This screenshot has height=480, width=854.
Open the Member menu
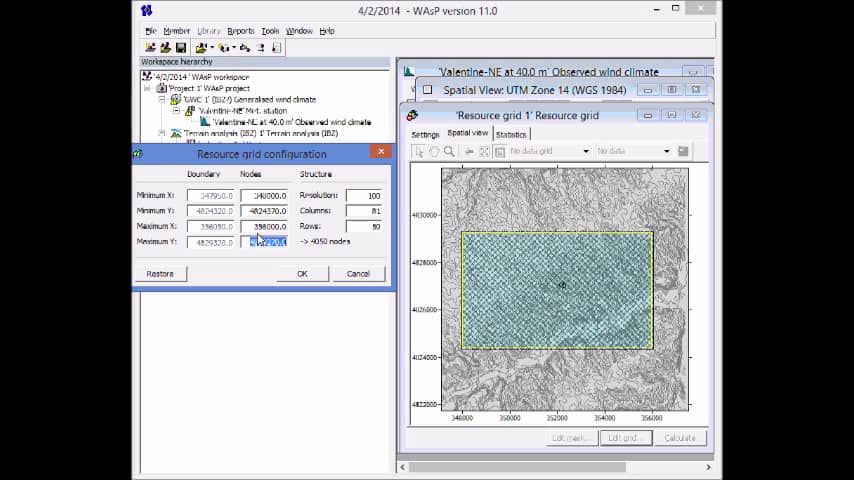click(x=176, y=31)
